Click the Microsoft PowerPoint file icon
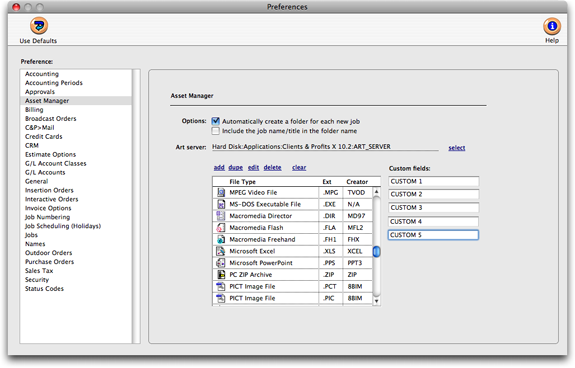This screenshot has height=368, width=575. (221, 263)
